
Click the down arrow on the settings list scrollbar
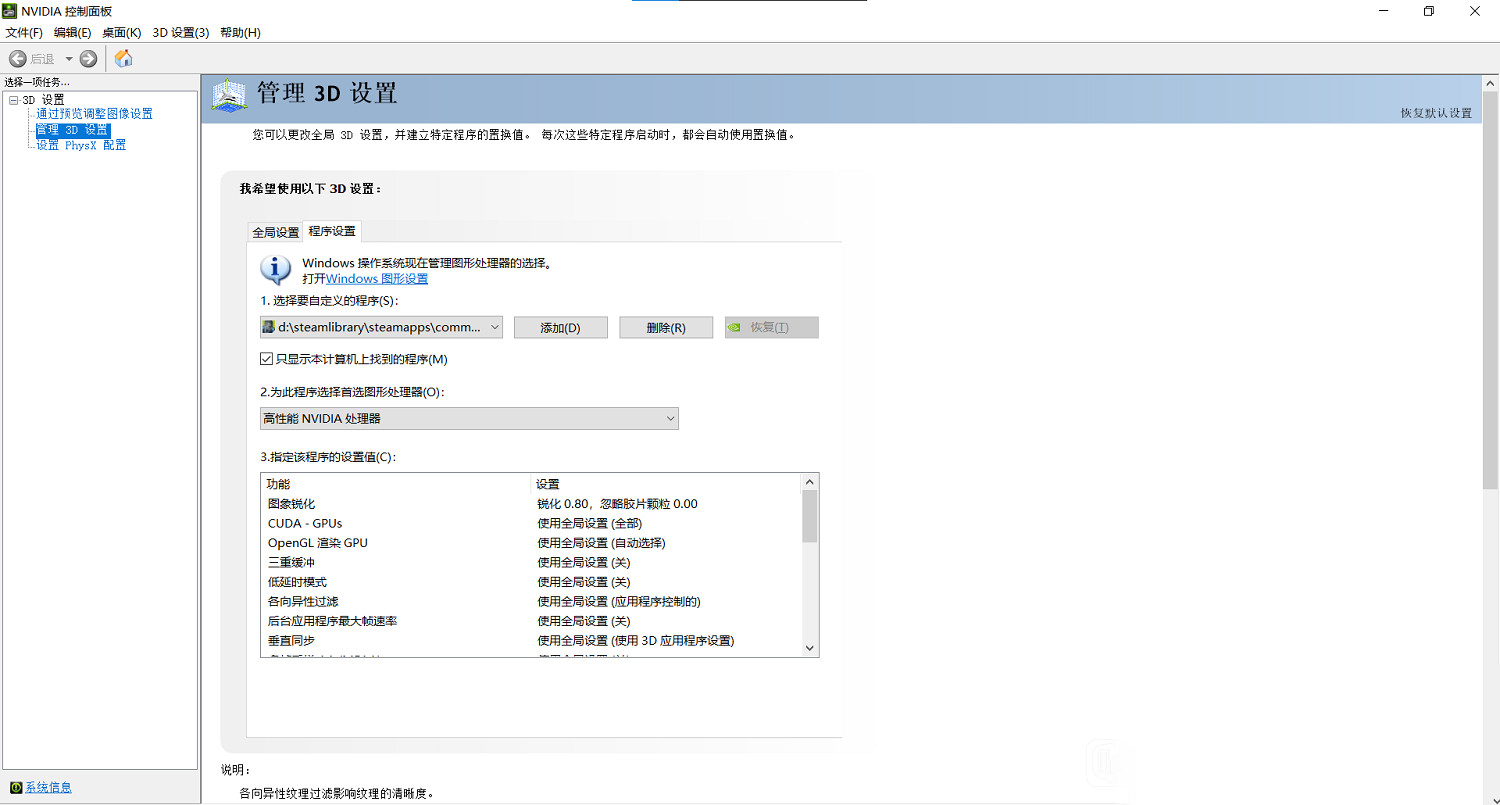coord(809,648)
